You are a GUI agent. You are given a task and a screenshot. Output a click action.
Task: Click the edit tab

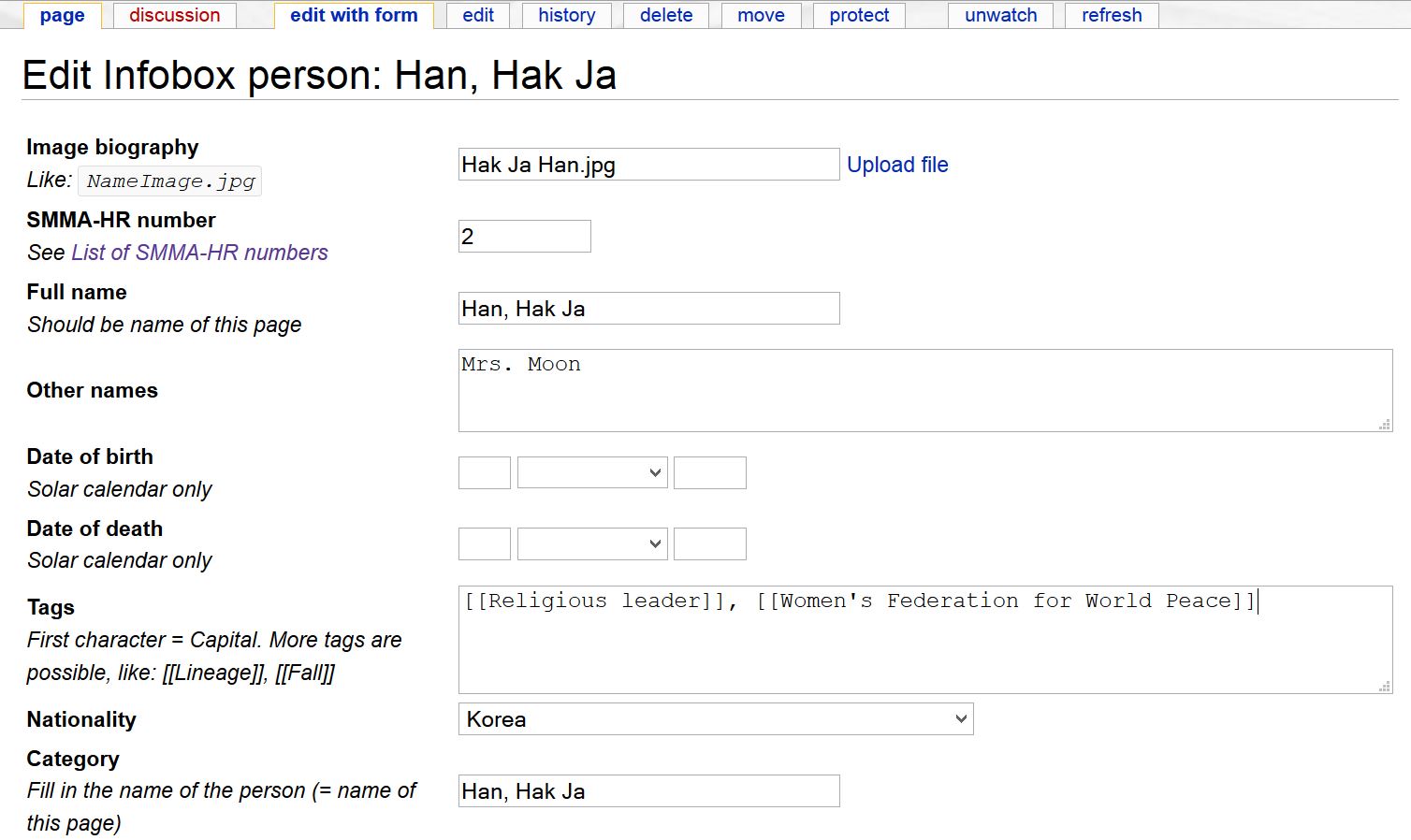pos(477,15)
